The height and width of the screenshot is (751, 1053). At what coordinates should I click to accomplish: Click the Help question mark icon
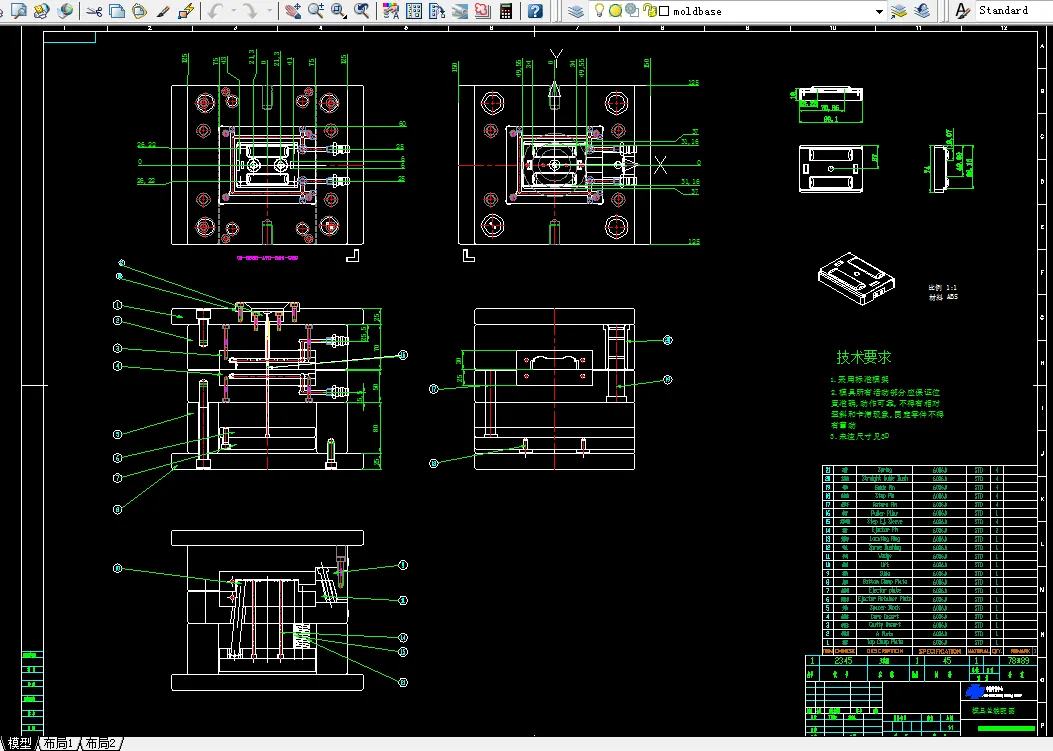tap(535, 10)
